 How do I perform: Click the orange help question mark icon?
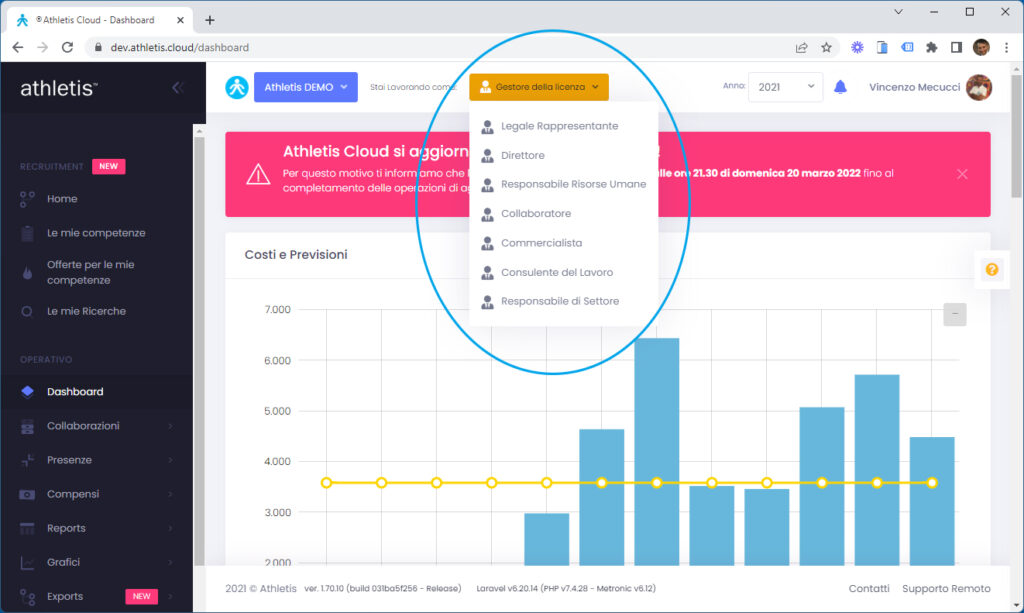991,270
